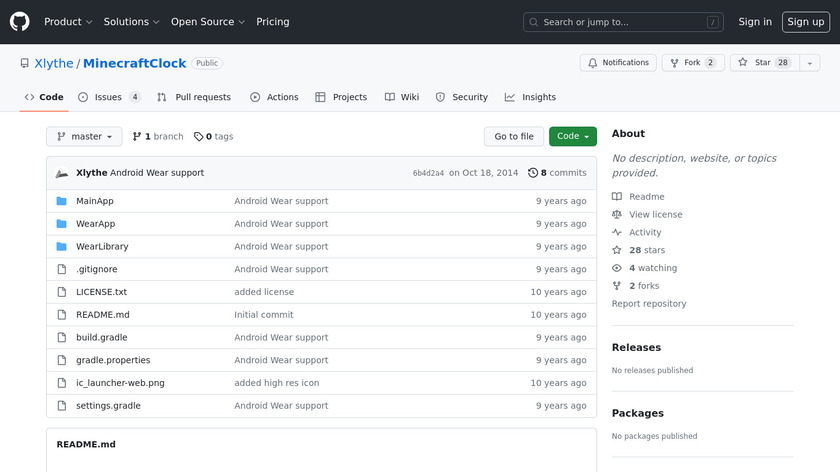Toggle Notifications for this repository

(x=618, y=63)
